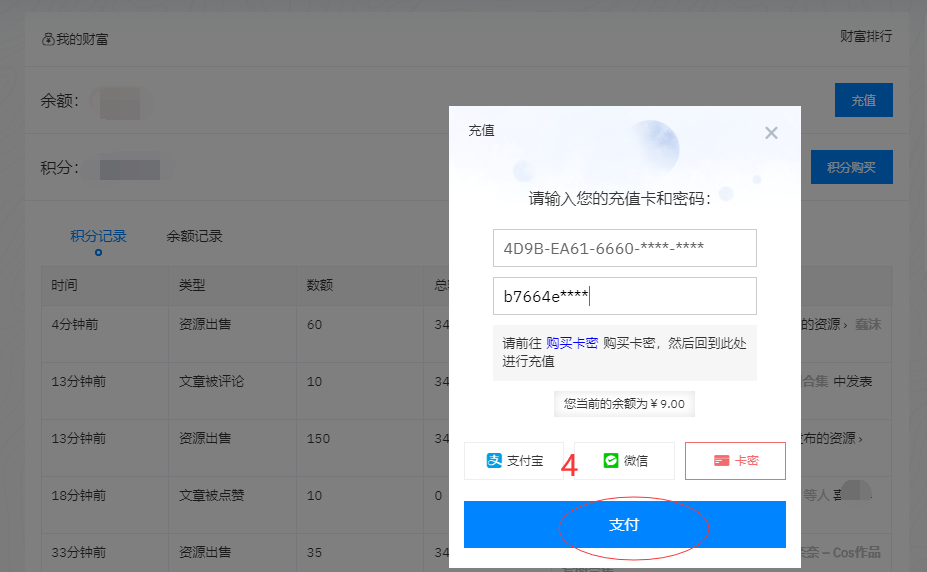The image size is (927, 572).
Task: Click the blue 支付 button
Action: [x=624, y=525]
